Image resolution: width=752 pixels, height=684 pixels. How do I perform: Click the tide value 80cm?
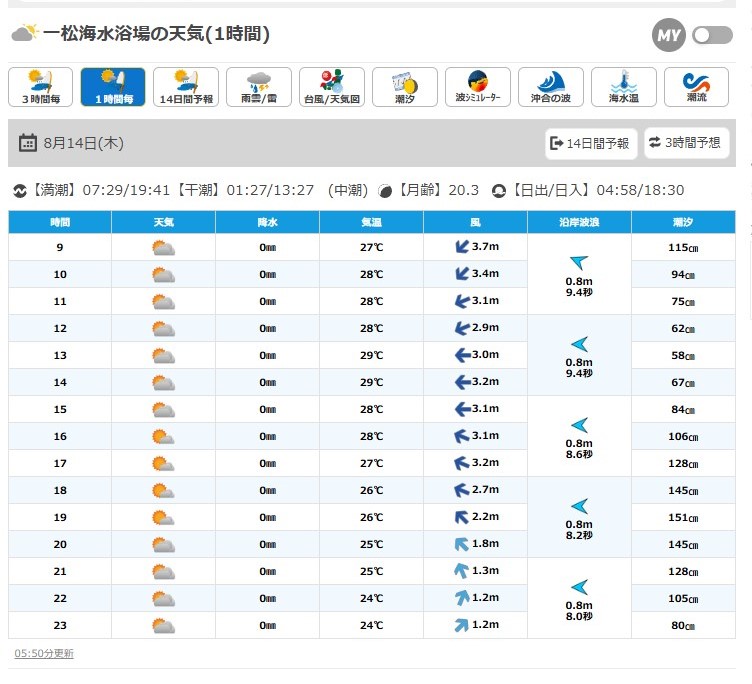683,625
